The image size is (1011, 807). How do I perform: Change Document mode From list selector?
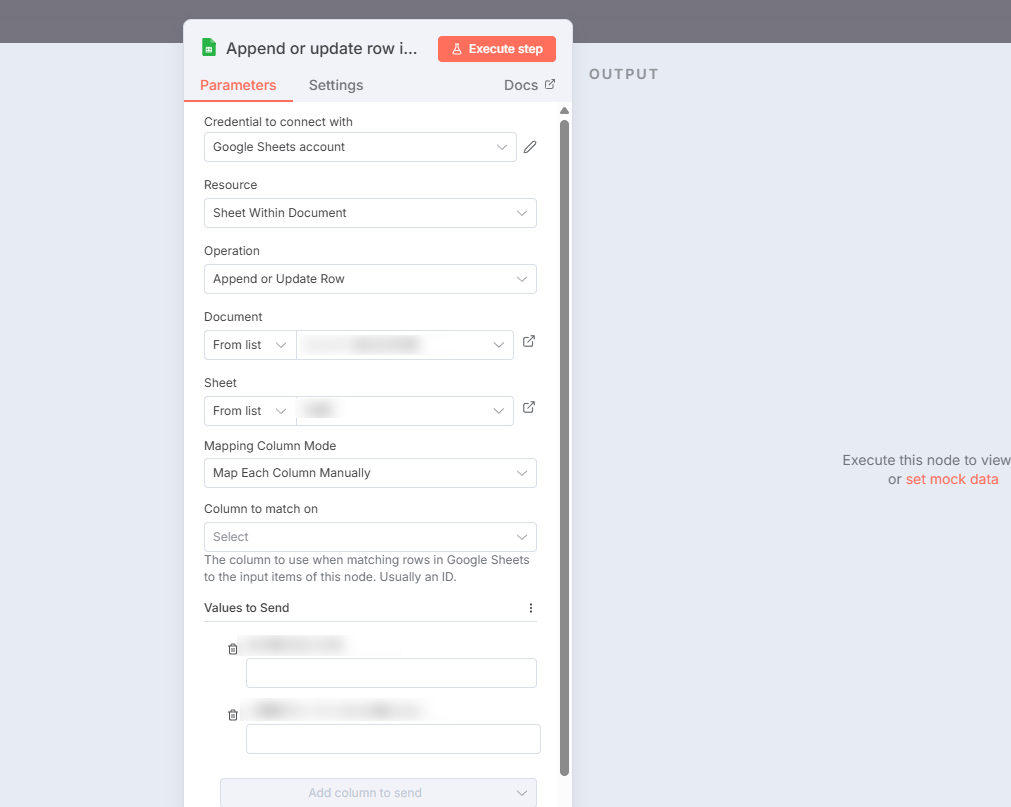tap(250, 345)
